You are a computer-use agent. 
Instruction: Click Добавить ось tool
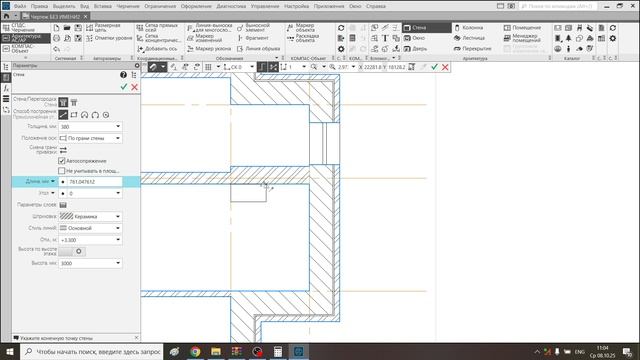tap(157, 49)
